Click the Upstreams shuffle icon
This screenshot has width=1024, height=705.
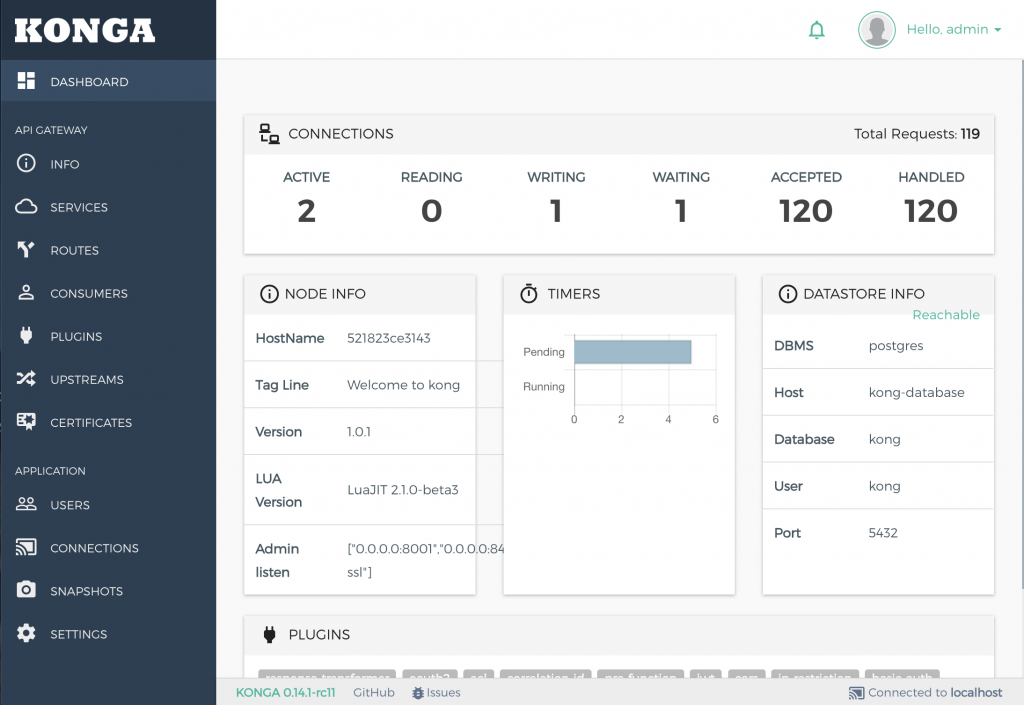[26, 379]
